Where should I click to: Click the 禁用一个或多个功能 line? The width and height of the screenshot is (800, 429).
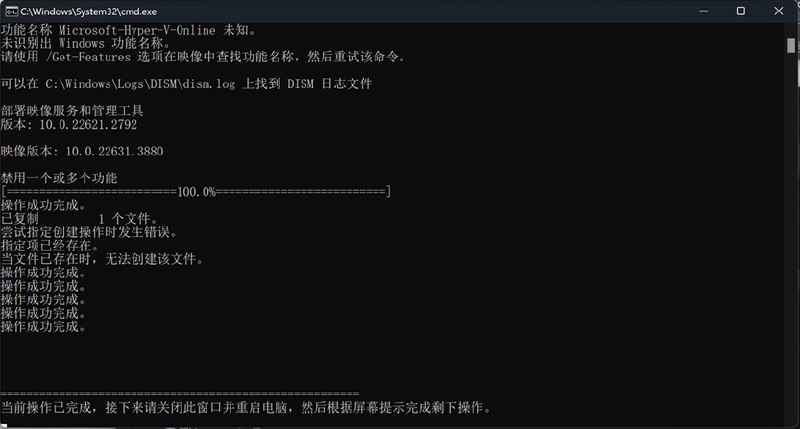pyautogui.click(x=59, y=178)
